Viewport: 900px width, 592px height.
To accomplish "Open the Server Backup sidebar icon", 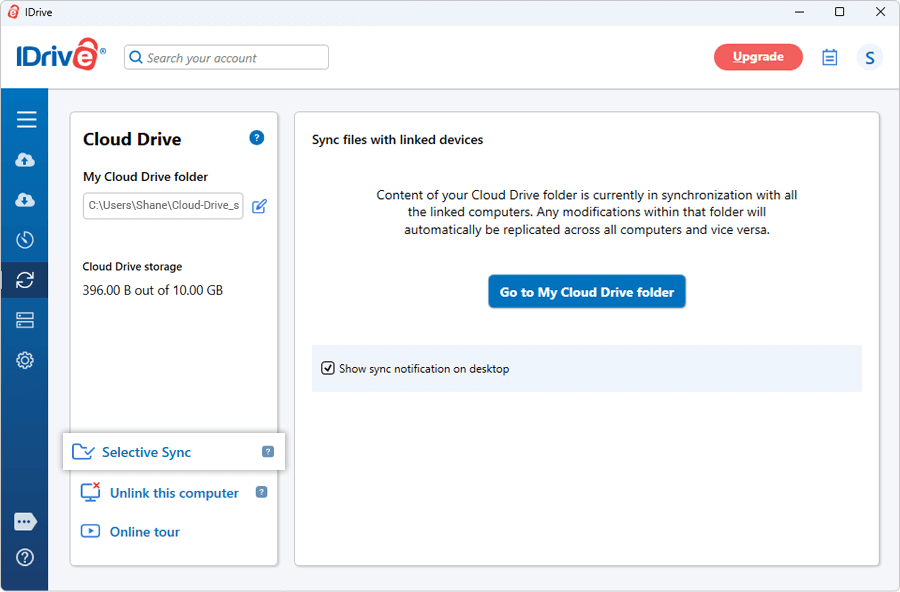I will 26,320.
